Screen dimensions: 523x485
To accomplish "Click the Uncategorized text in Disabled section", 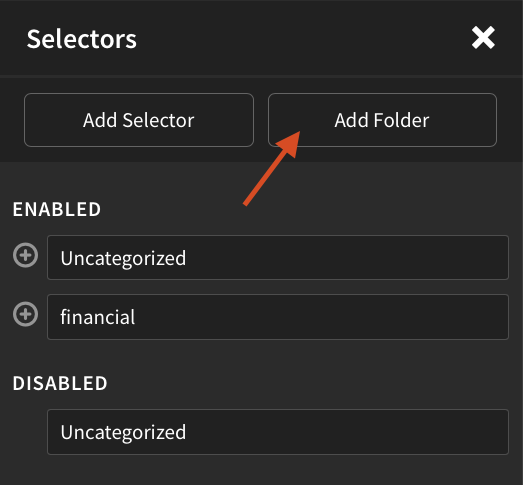I will [123, 433].
